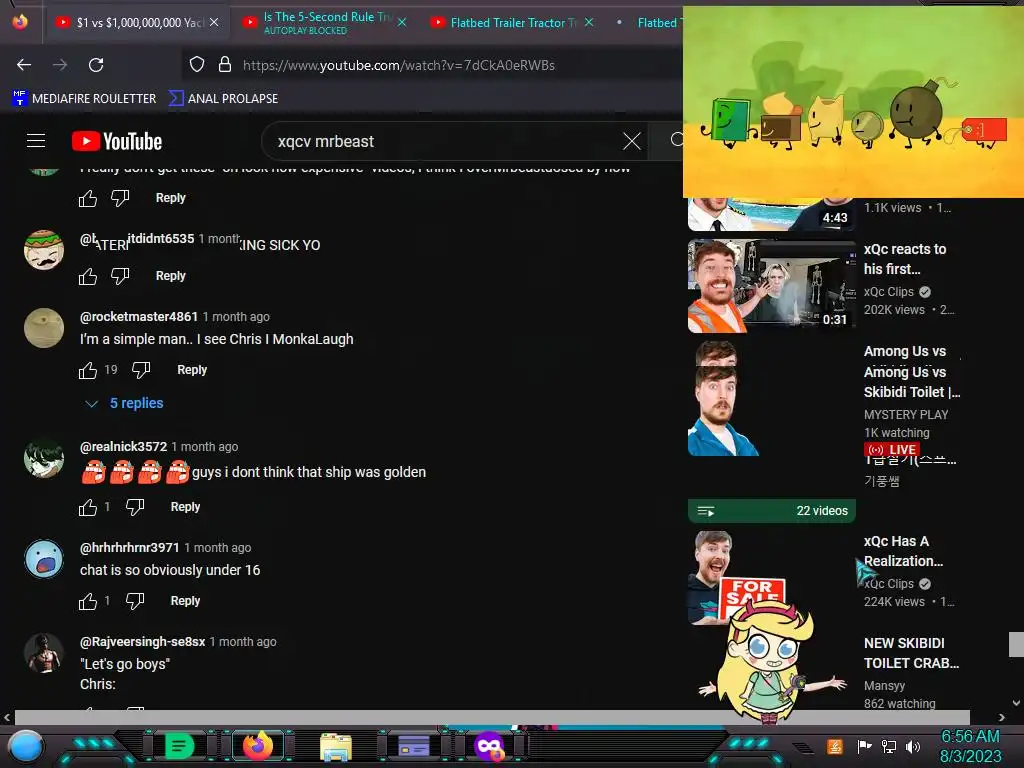Open the Start orb on the taskbar
Image resolution: width=1024 pixels, height=768 pixels.
(26, 746)
